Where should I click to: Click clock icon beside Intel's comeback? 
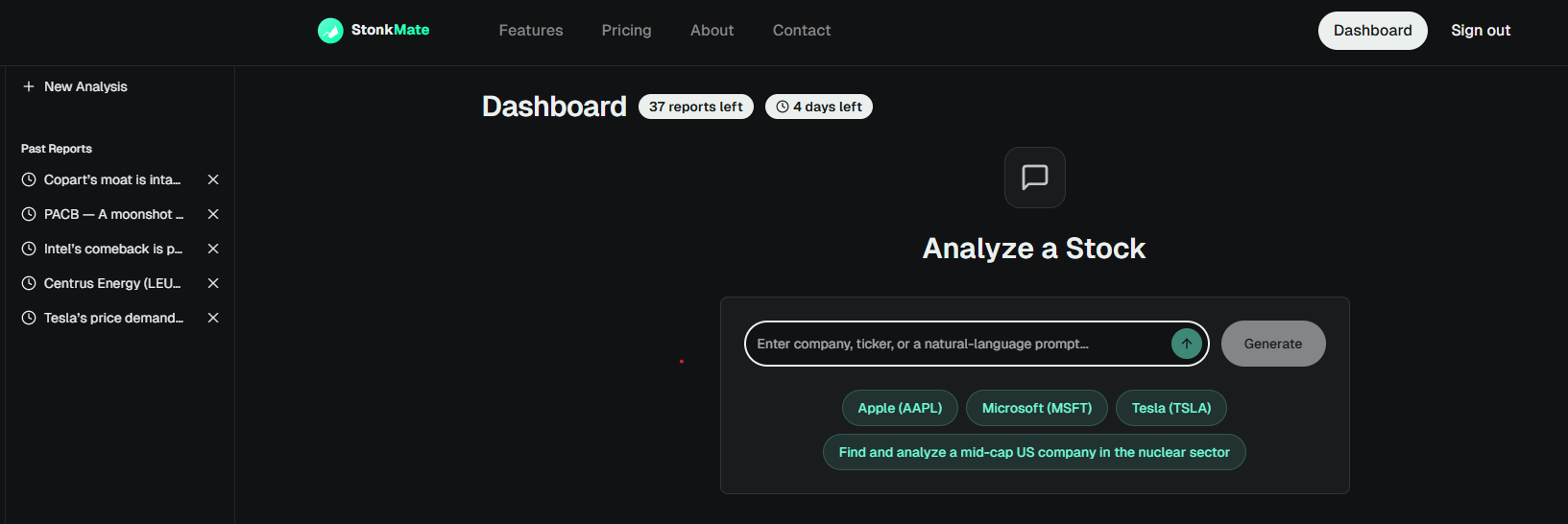click(x=29, y=249)
